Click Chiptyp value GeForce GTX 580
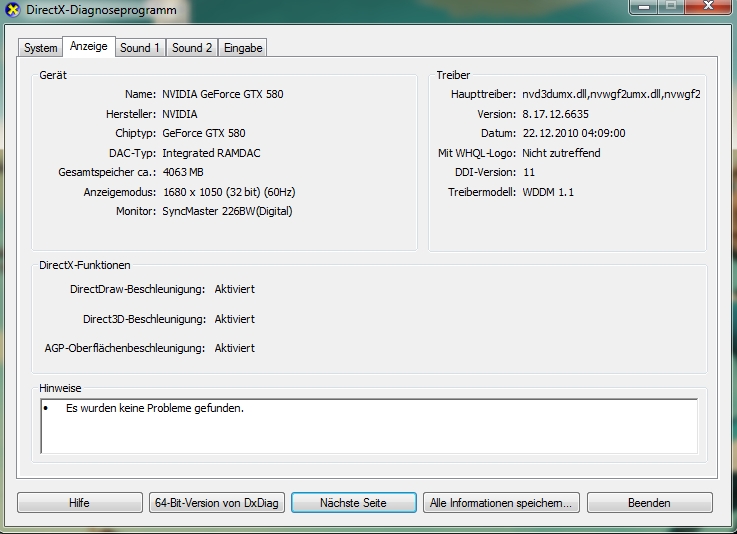This screenshot has width=737, height=534. pos(204,133)
